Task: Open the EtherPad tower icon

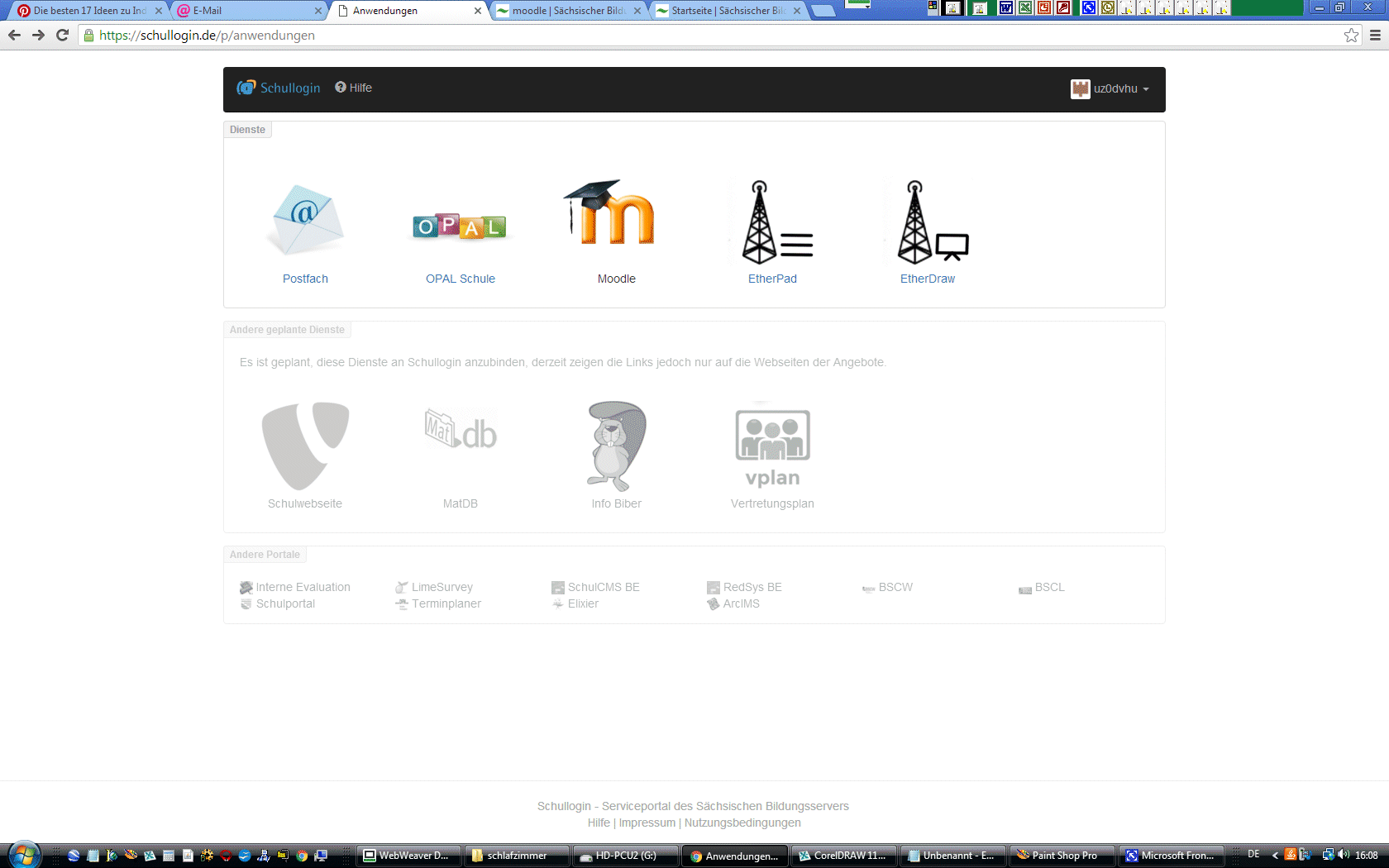Action: click(x=772, y=222)
